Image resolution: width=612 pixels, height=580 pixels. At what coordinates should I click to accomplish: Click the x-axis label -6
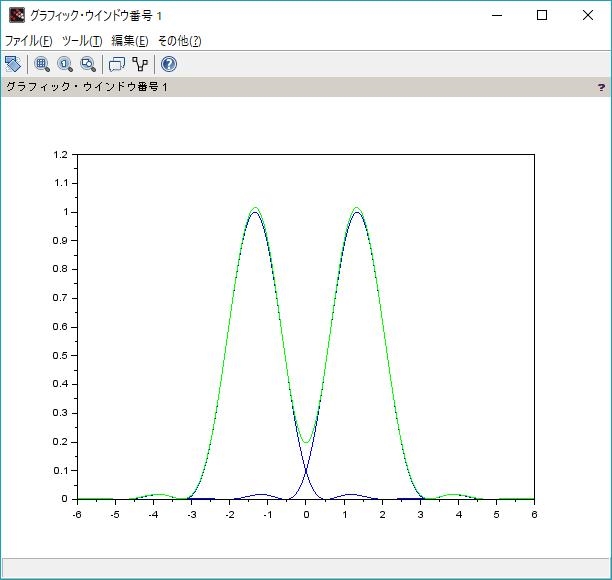point(77,514)
